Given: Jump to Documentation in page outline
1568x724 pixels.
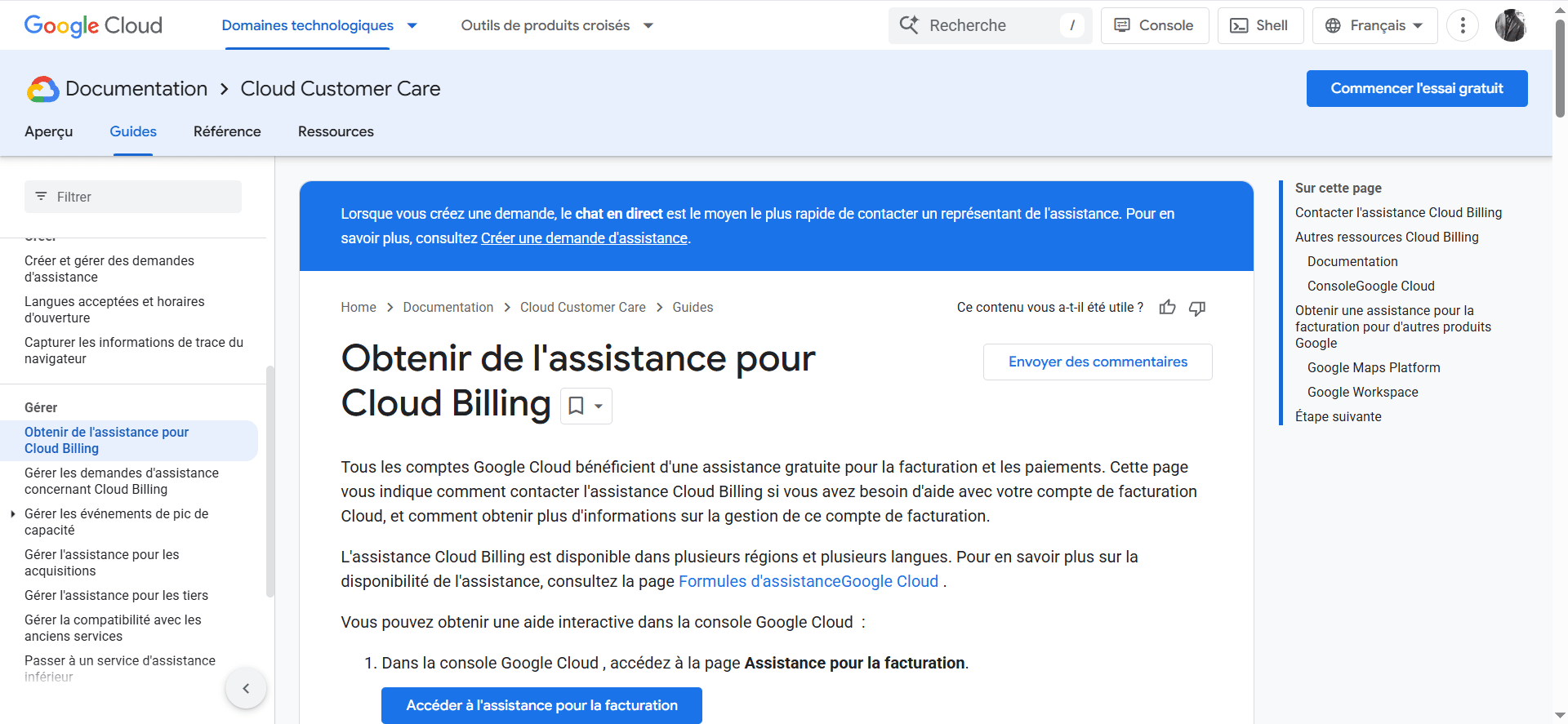Looking at the screenshot, I should pos(1352,261).
